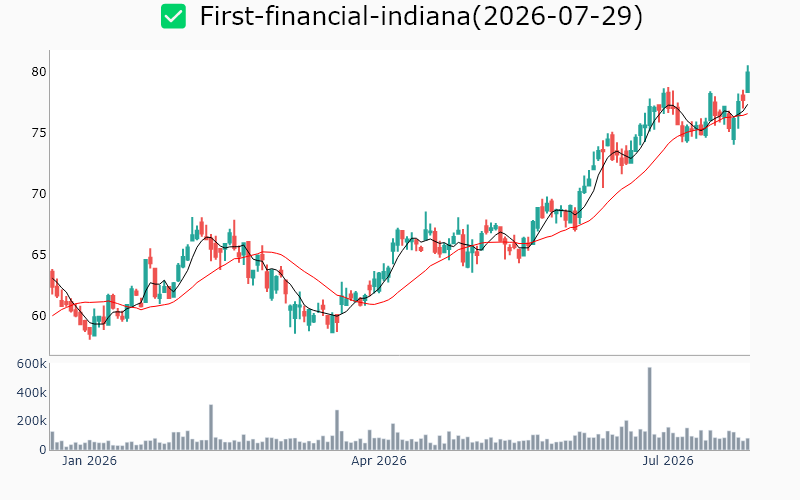Click the Jan 2026 x-axis label

[x=89, y=461]
